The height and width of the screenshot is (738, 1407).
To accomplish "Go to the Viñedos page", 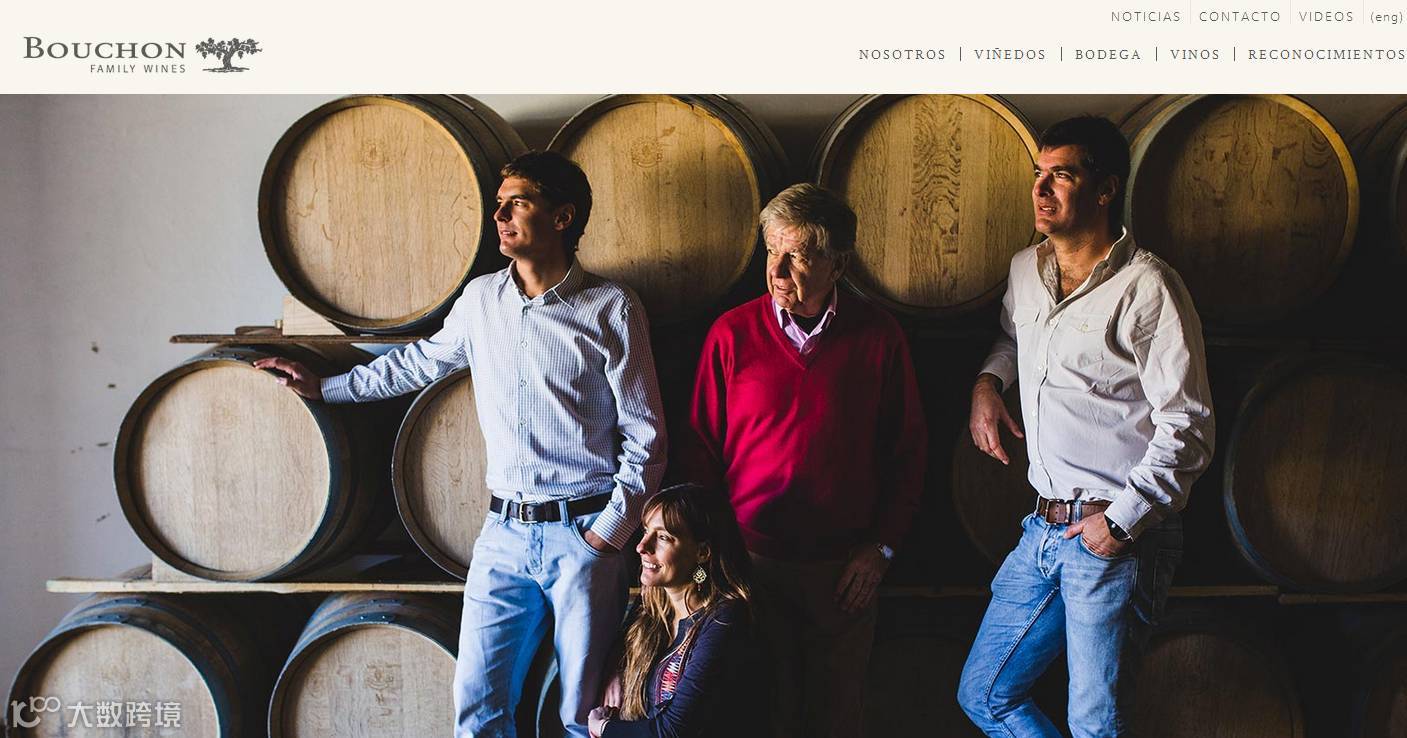I will pos(1010,55).
